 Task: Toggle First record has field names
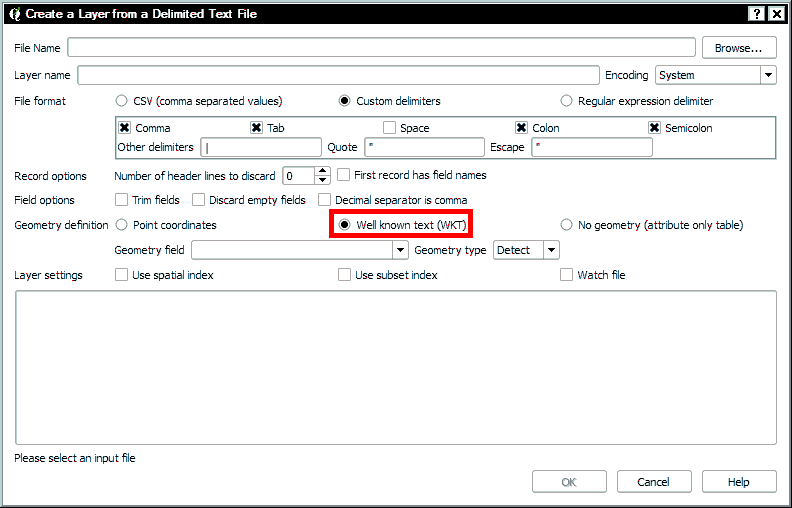344,175
